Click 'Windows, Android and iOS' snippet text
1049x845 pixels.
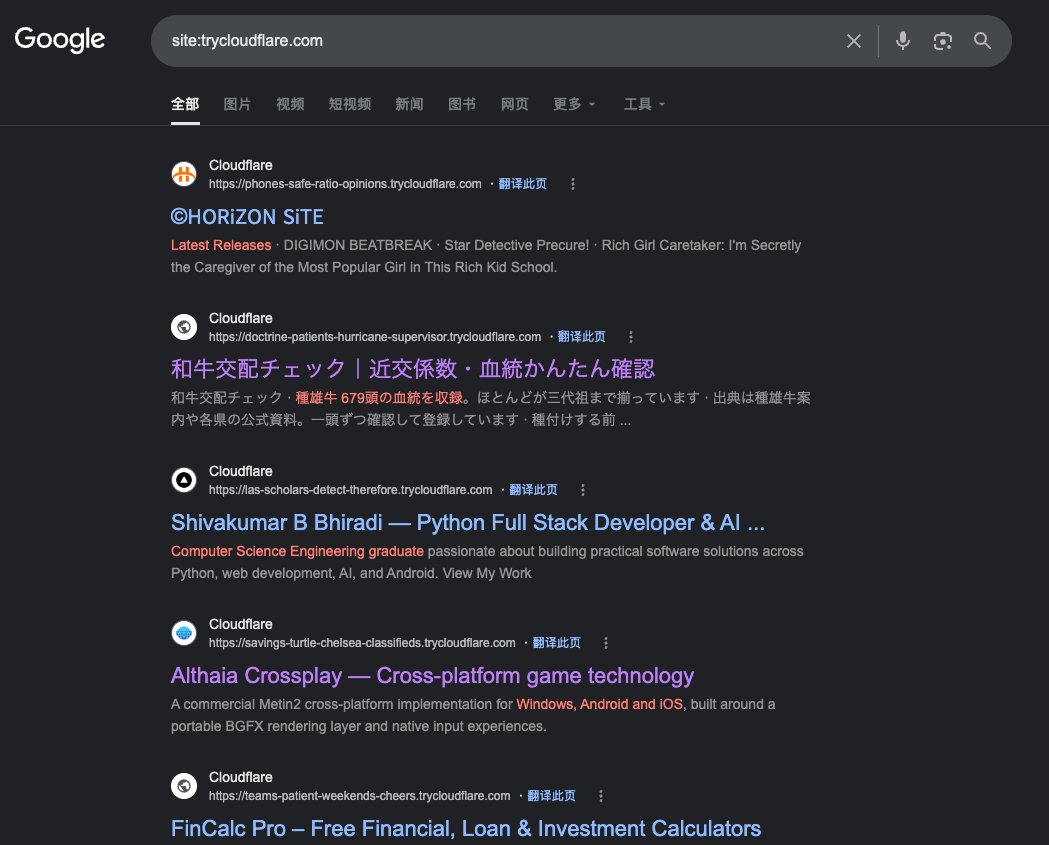[x=599, y=705]
